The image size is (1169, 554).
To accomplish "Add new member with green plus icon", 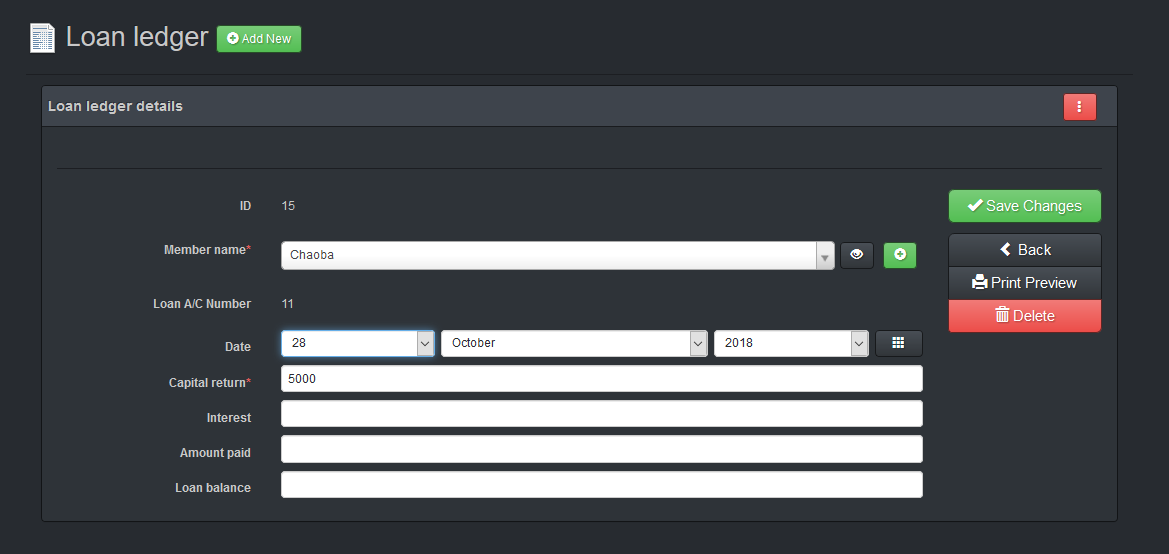I will [900, 255].
